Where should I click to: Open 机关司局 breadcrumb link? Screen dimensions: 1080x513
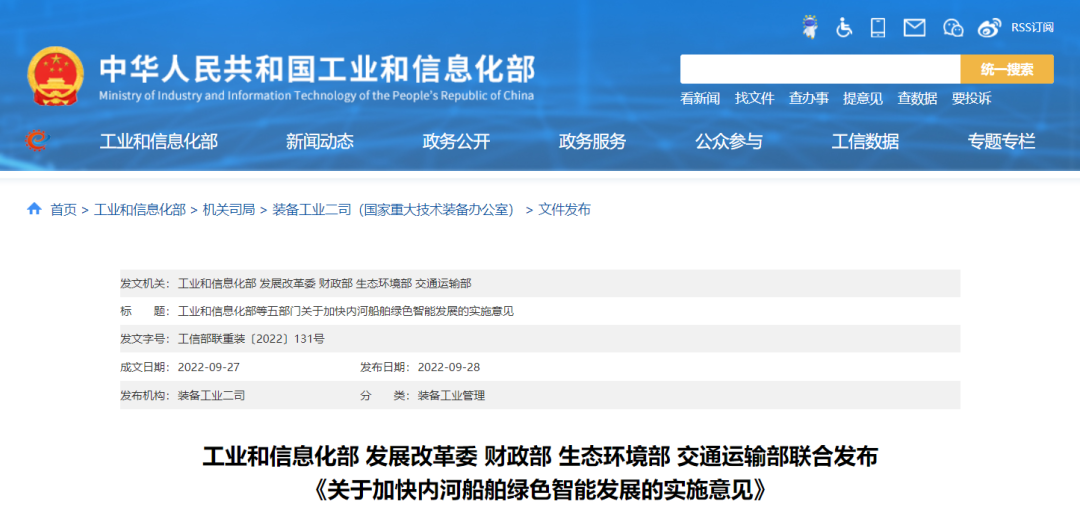[229, 210]
